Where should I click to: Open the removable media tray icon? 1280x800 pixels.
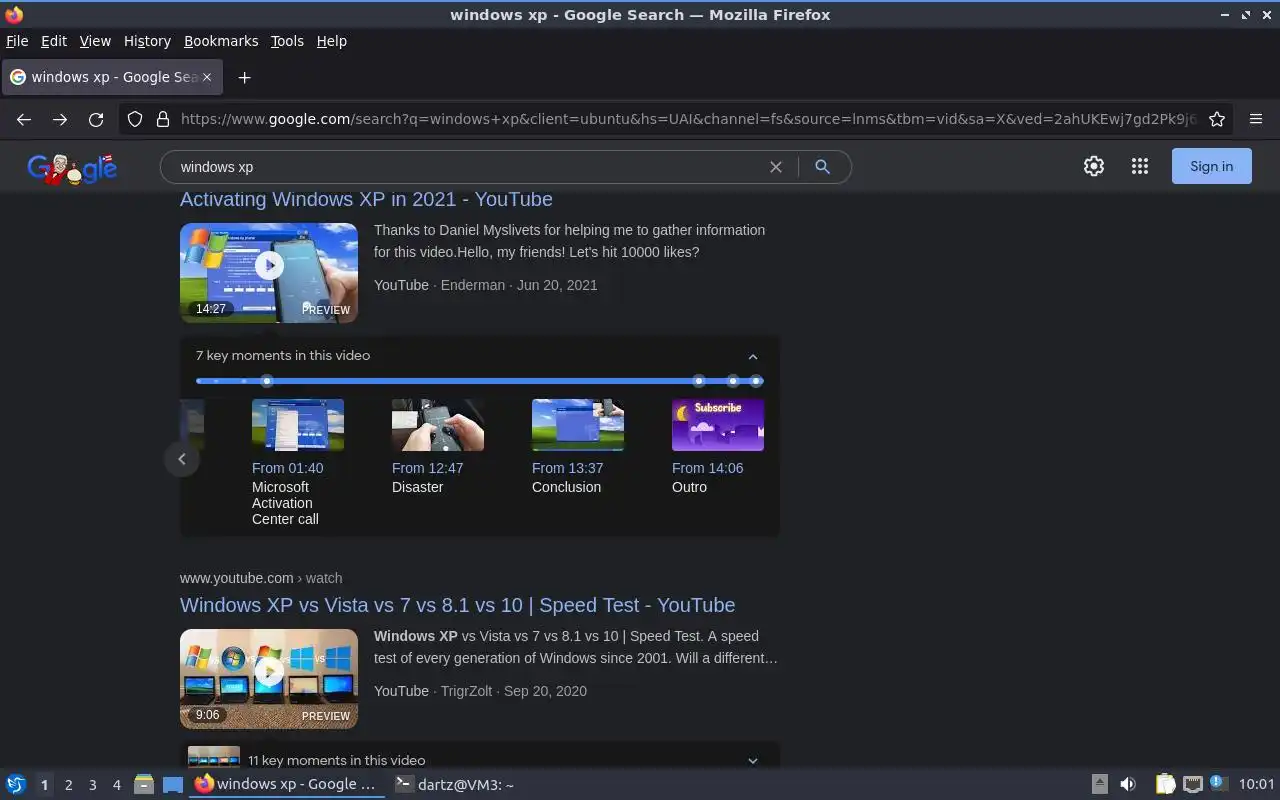click(1099, 785)
